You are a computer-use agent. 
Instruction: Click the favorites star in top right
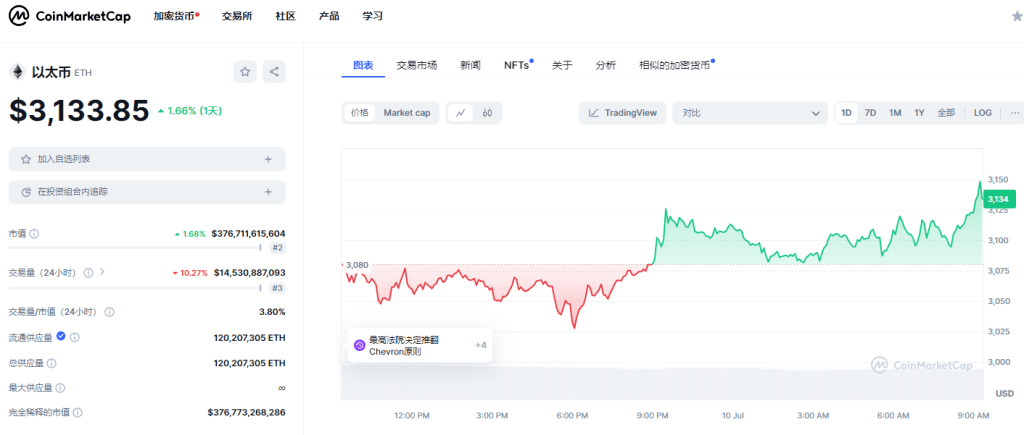click(x=1016, y=16)
